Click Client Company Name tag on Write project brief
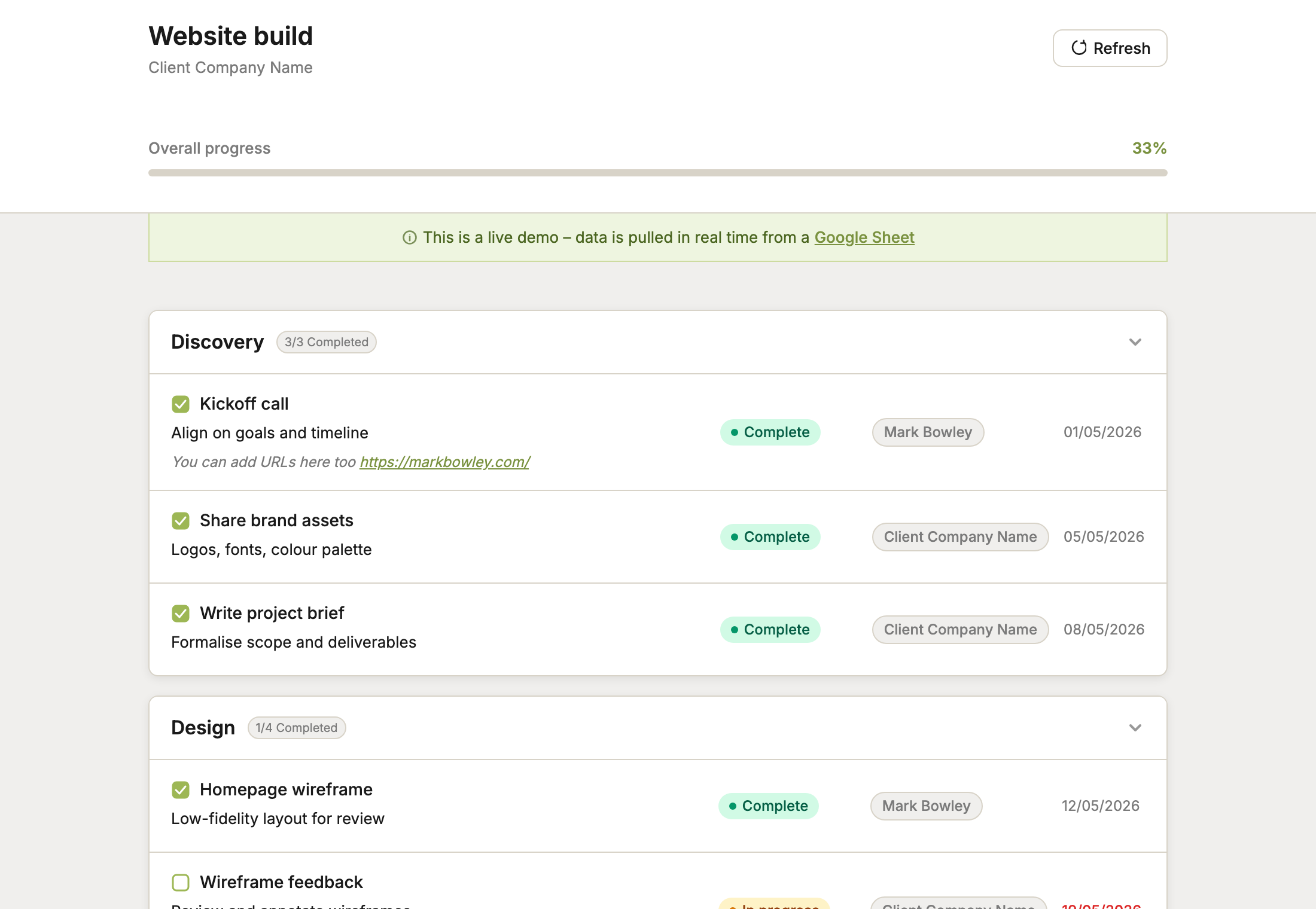The width and height of the screenshot is (1316, 909). click(960, 630)
